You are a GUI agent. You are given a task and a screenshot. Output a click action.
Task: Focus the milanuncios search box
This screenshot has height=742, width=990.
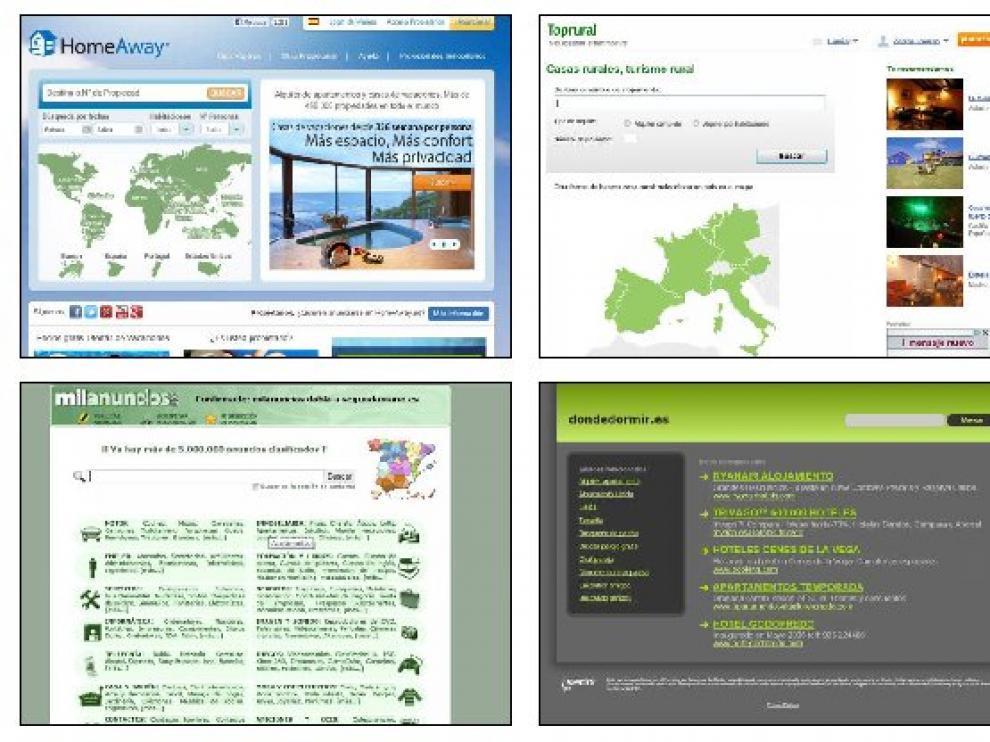205,476
